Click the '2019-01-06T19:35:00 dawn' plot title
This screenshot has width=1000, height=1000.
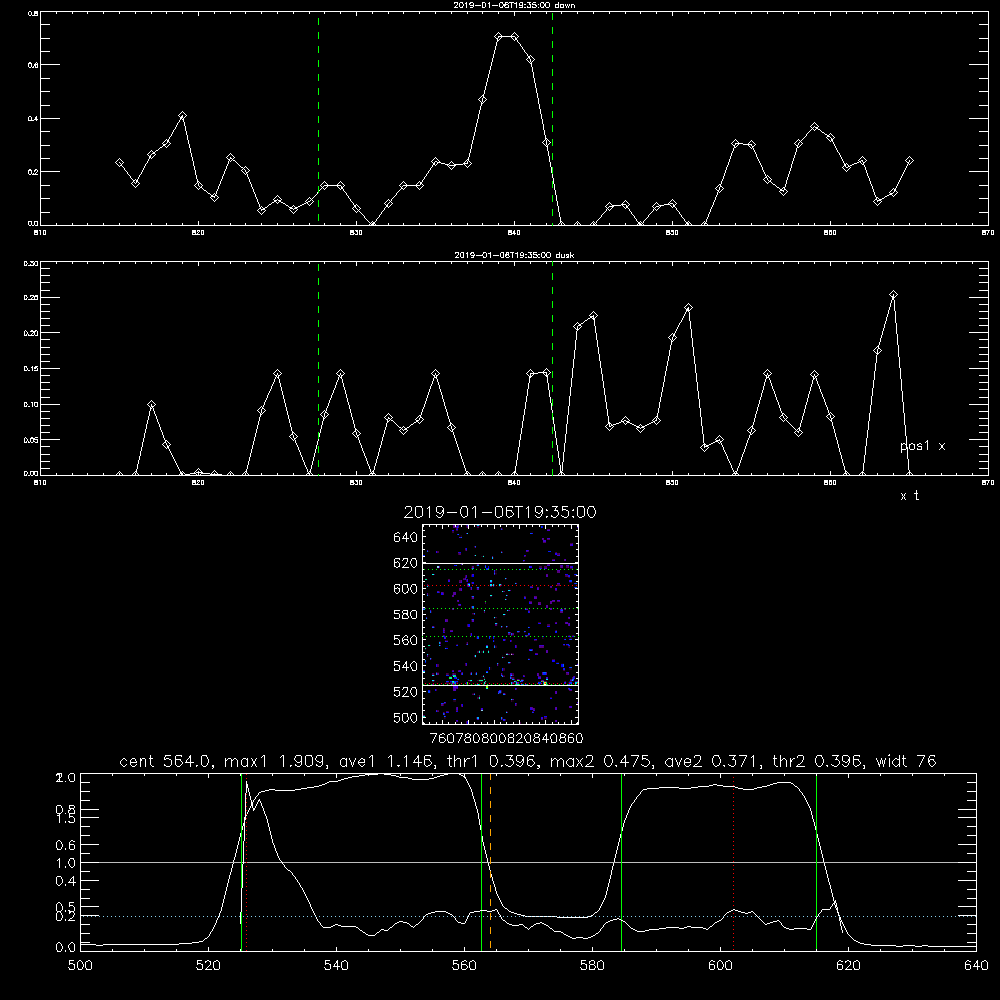tap(514, 5)
